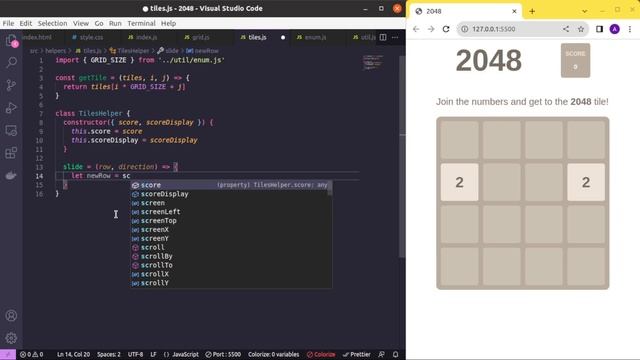Screen dimensions: 640x360
Task: Click the code minimap
Action: pos(373,62)
